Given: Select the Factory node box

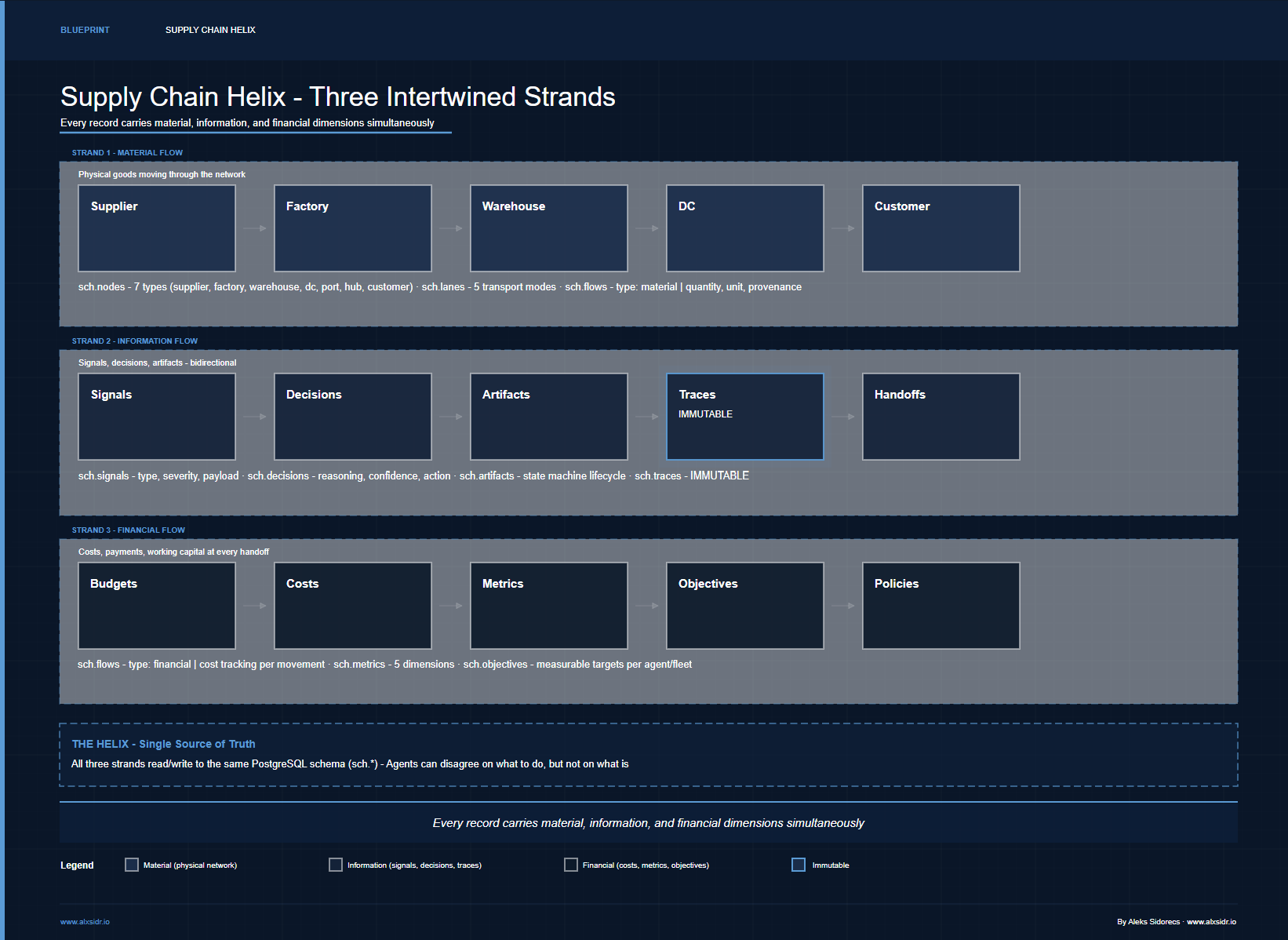Looking at the screenshot, I should [353, 228].
